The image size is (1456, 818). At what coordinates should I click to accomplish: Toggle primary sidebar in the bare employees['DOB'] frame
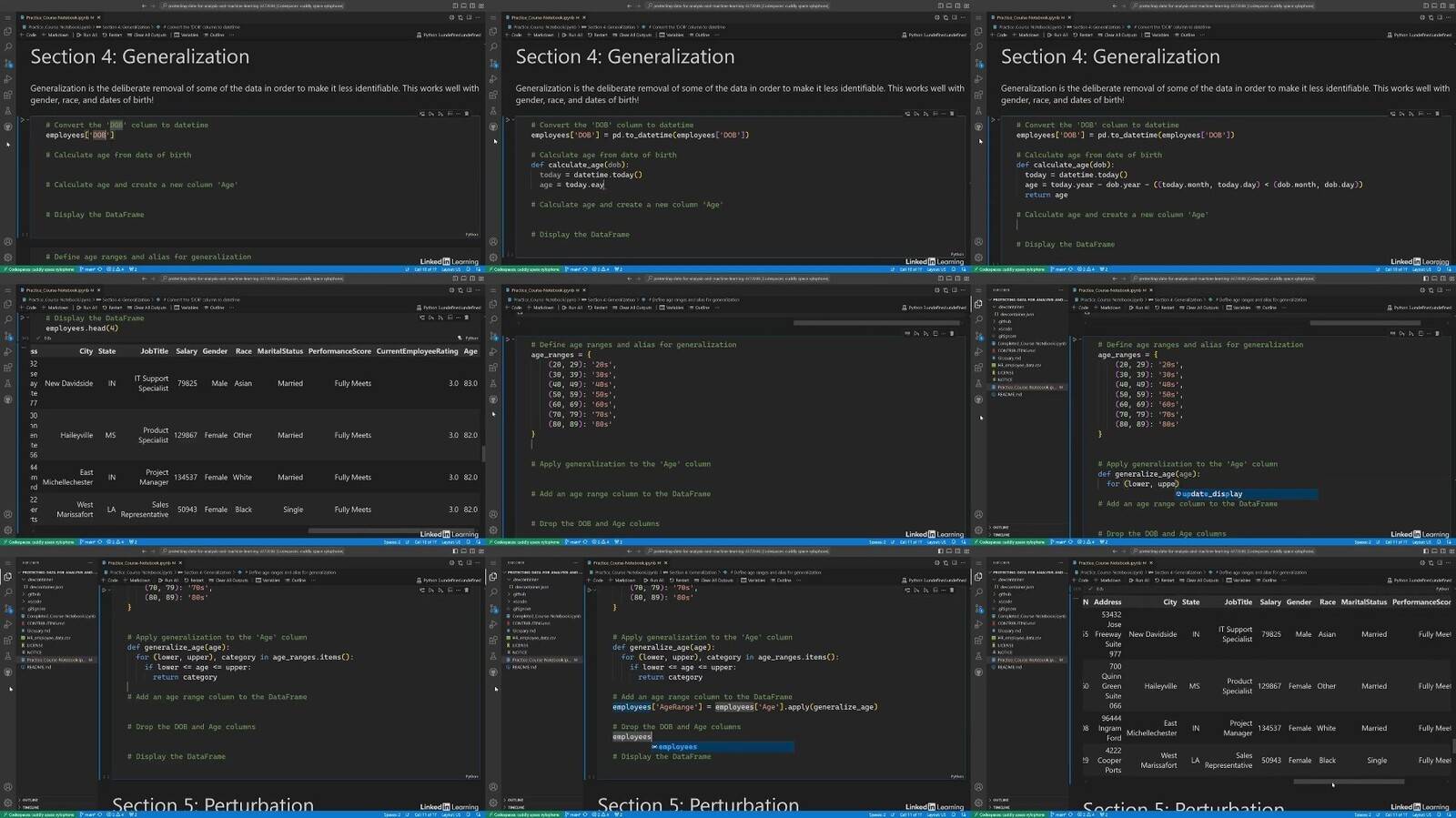(x=454, y=5)
